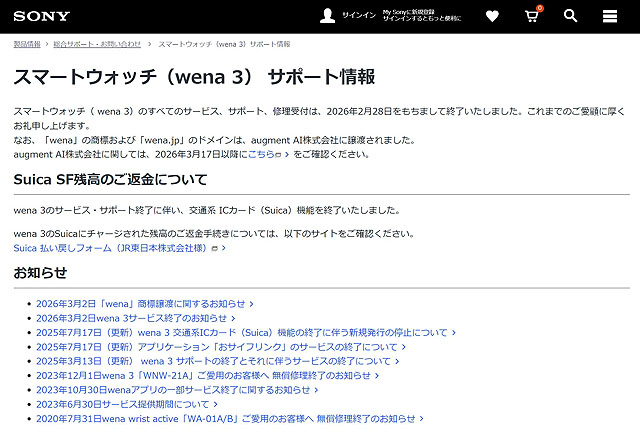Screen dimensions: 640x431
Task: Open the search magnifier icon
Action: click(571, 16)
